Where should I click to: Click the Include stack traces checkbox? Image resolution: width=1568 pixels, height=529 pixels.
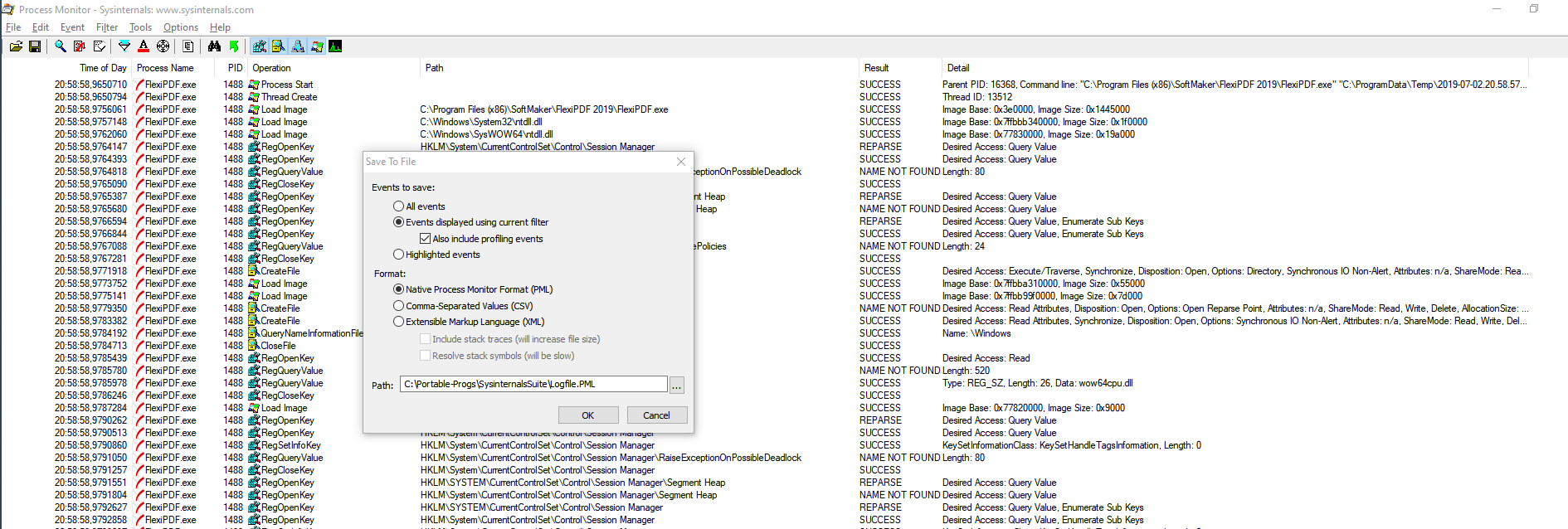[425, 338]
